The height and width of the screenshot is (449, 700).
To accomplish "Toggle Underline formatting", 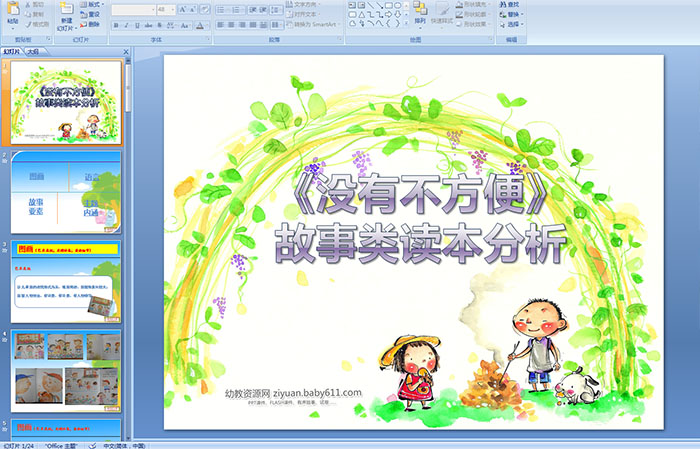I will click(x=137, y=25).
